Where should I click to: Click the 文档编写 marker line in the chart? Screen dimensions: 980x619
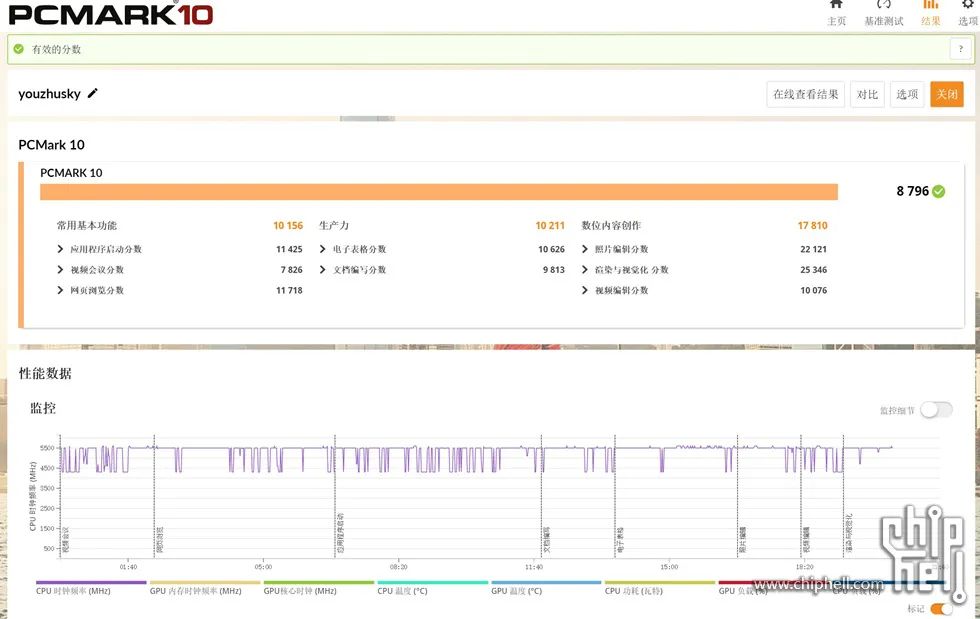click(542, 495)
